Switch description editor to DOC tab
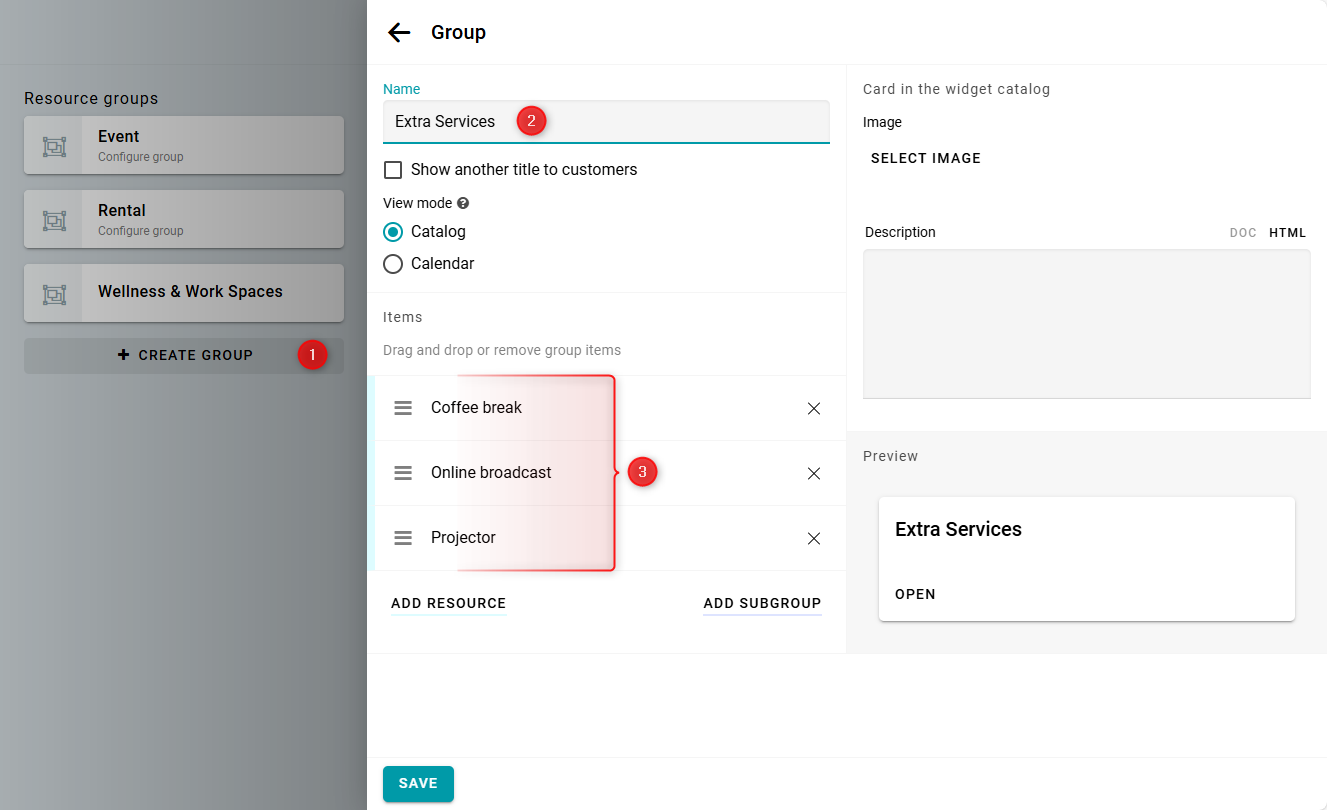The width and height of the screenshot is (1327, 810). [x=1243, y=233]
